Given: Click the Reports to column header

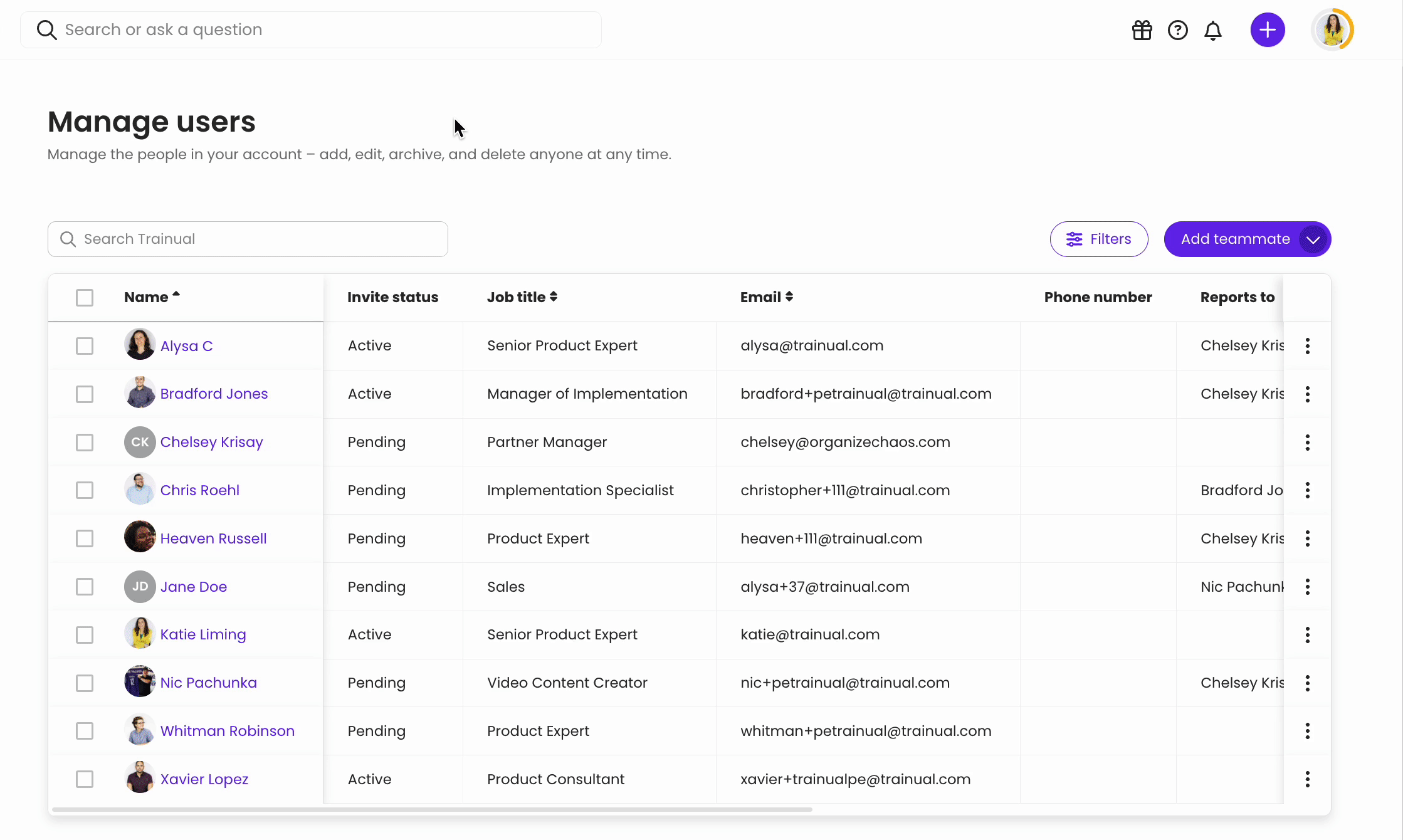Looking at the screenshot, I should coord(1237,297).
